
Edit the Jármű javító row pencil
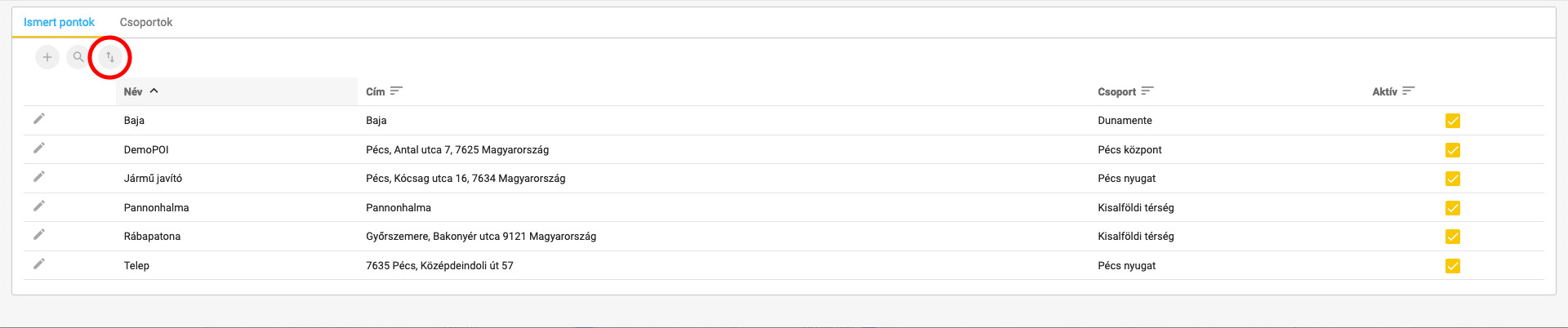38,177
